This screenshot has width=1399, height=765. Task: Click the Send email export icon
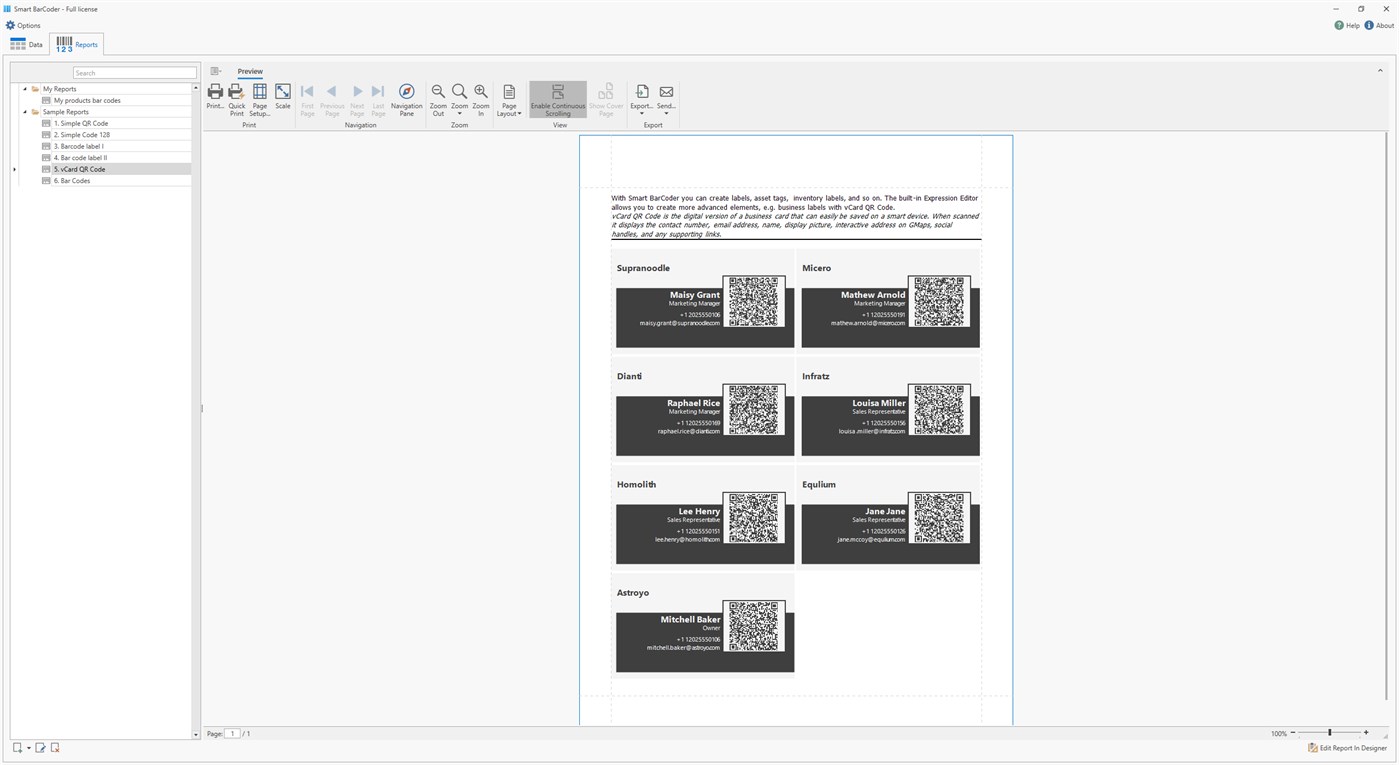(665, 97)
